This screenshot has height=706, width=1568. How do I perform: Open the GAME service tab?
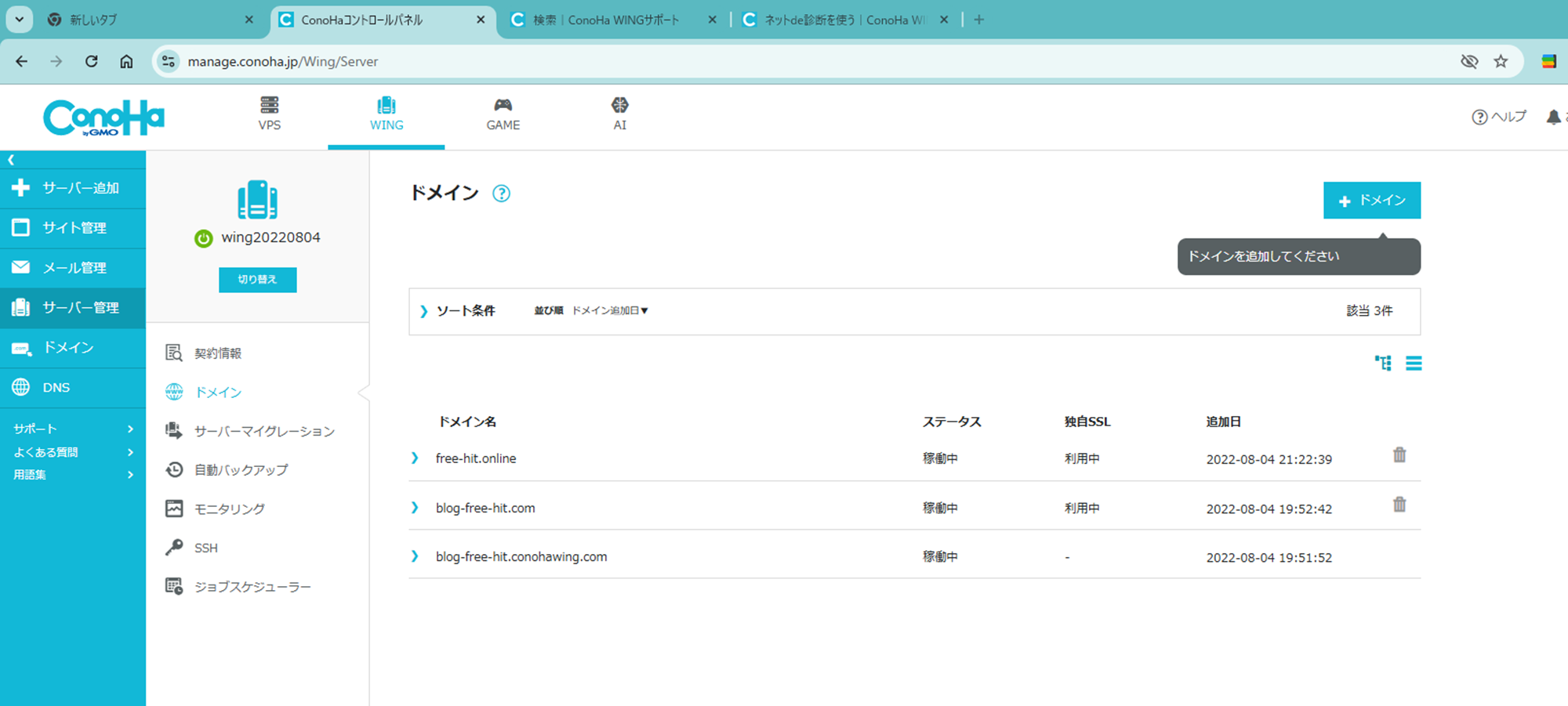coord(503,114)
